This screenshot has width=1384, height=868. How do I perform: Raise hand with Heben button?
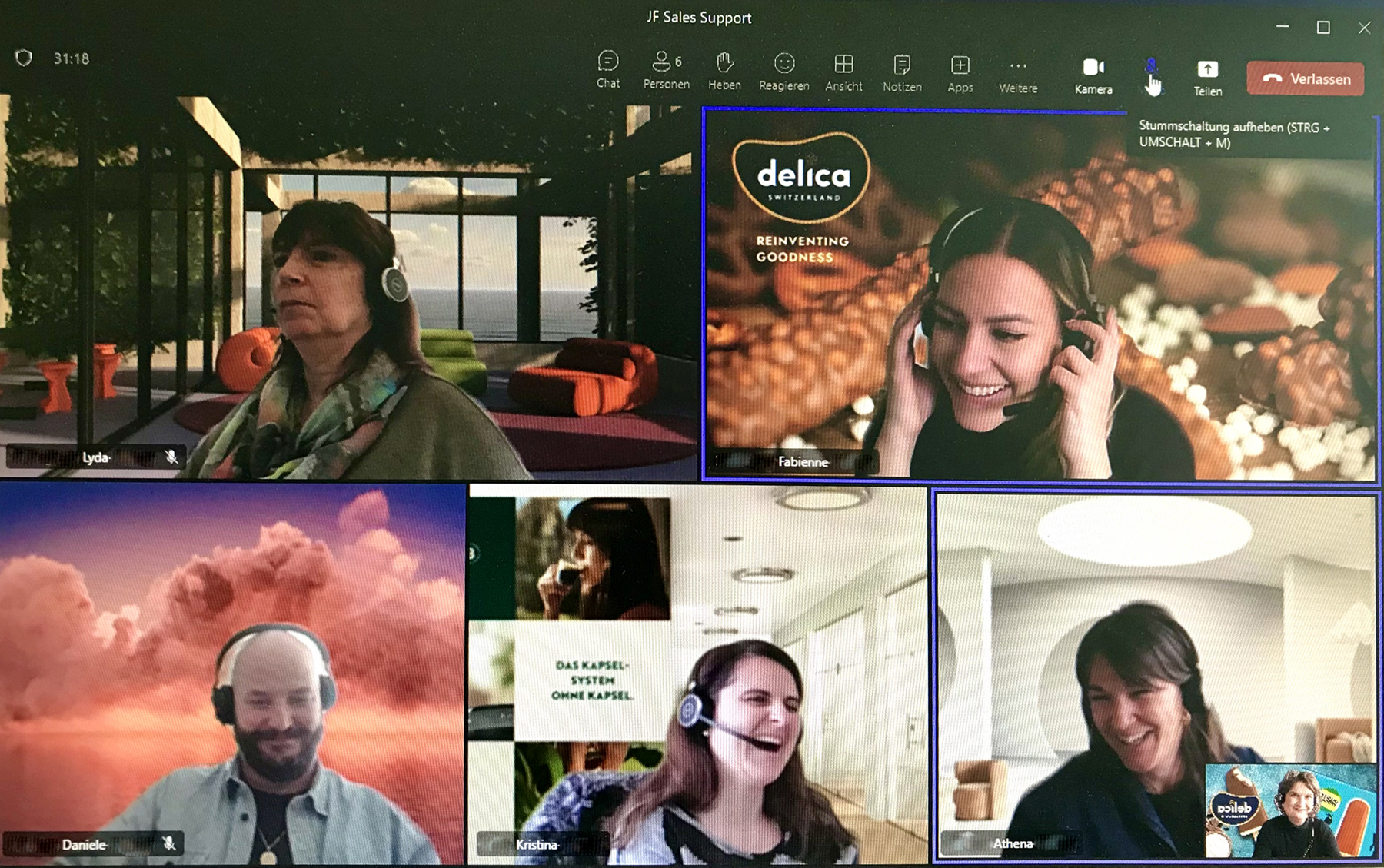coord(724,71)
